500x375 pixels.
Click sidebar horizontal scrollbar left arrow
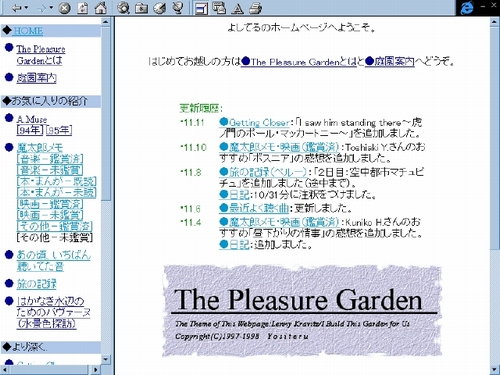(x=4, y=370)
